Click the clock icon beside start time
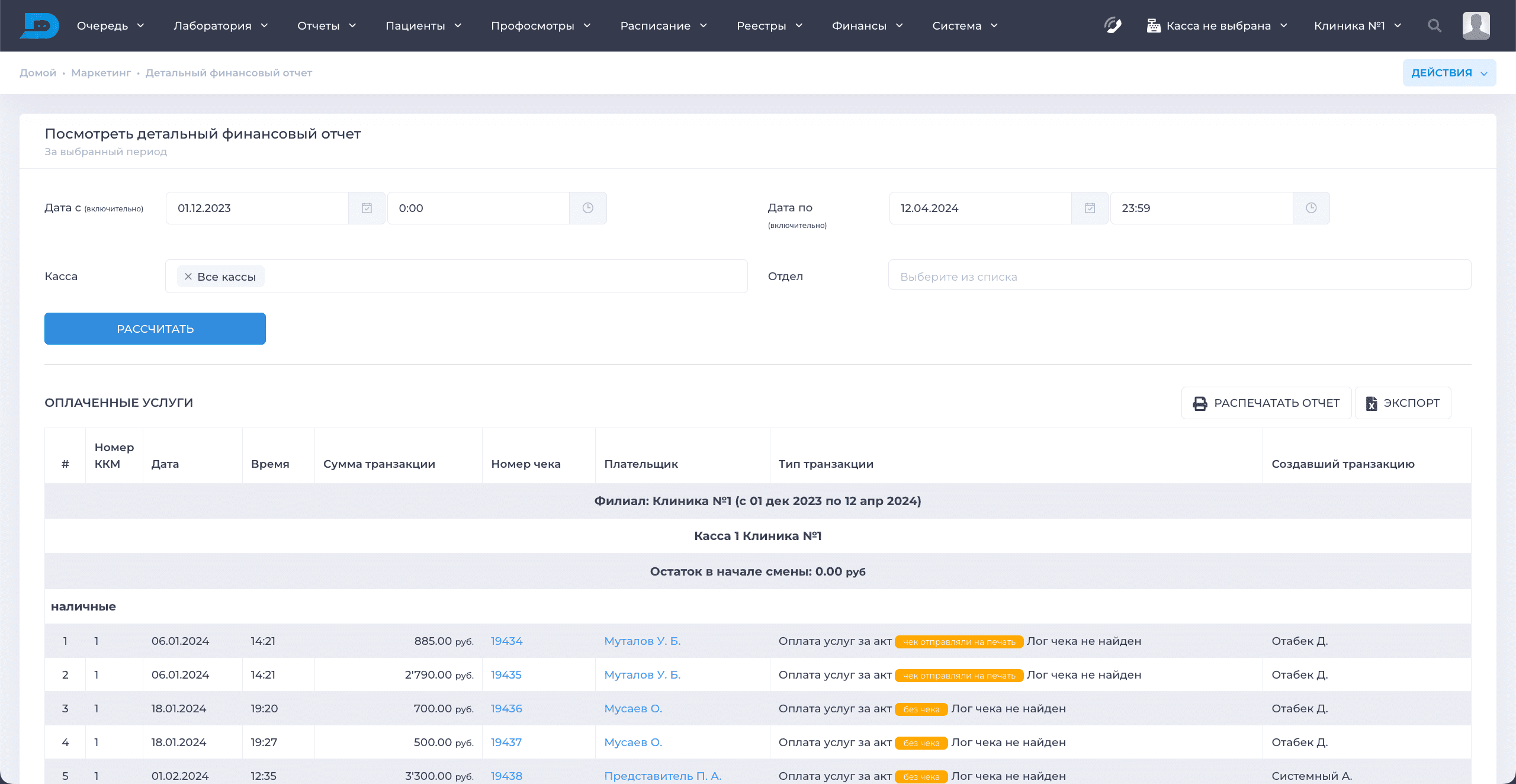This screenshot has height=784, width=1516. point(587,208)
